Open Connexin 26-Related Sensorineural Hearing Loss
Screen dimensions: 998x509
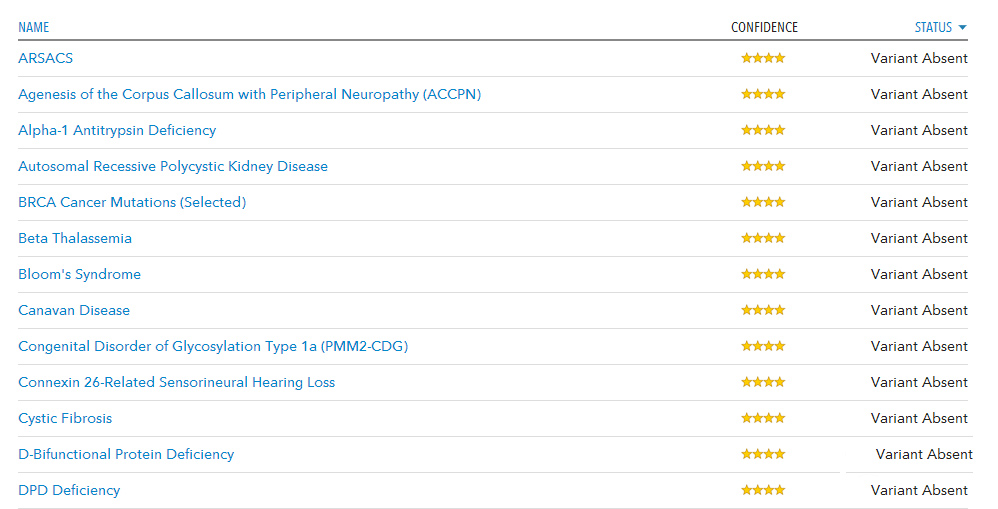[x=176, y=382]
